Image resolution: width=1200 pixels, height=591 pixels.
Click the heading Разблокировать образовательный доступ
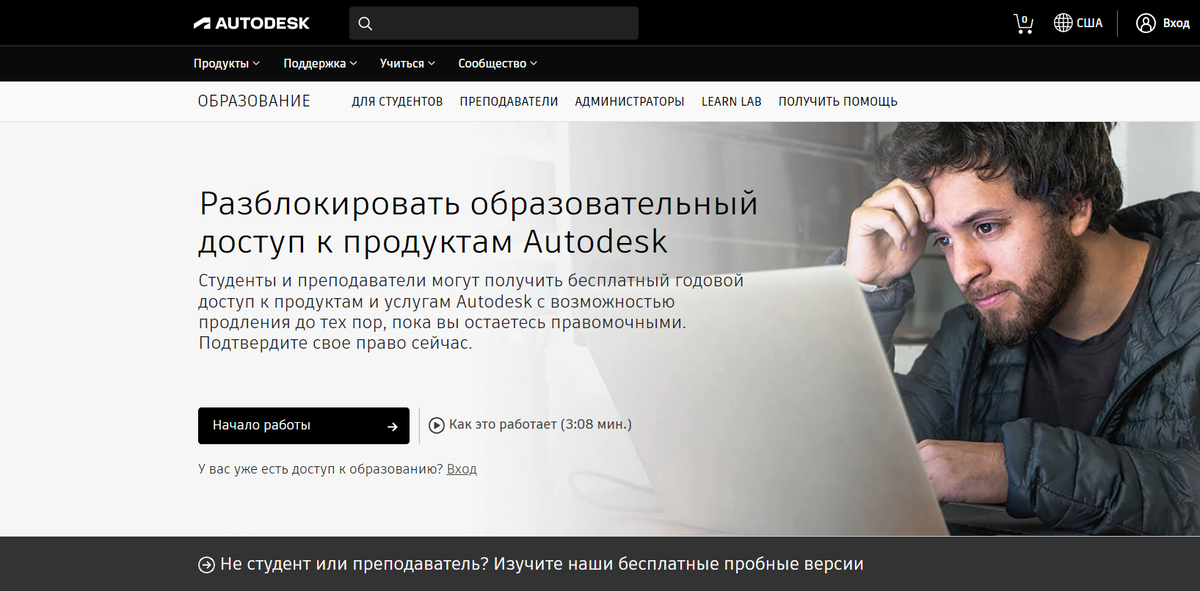pos(478,222)
